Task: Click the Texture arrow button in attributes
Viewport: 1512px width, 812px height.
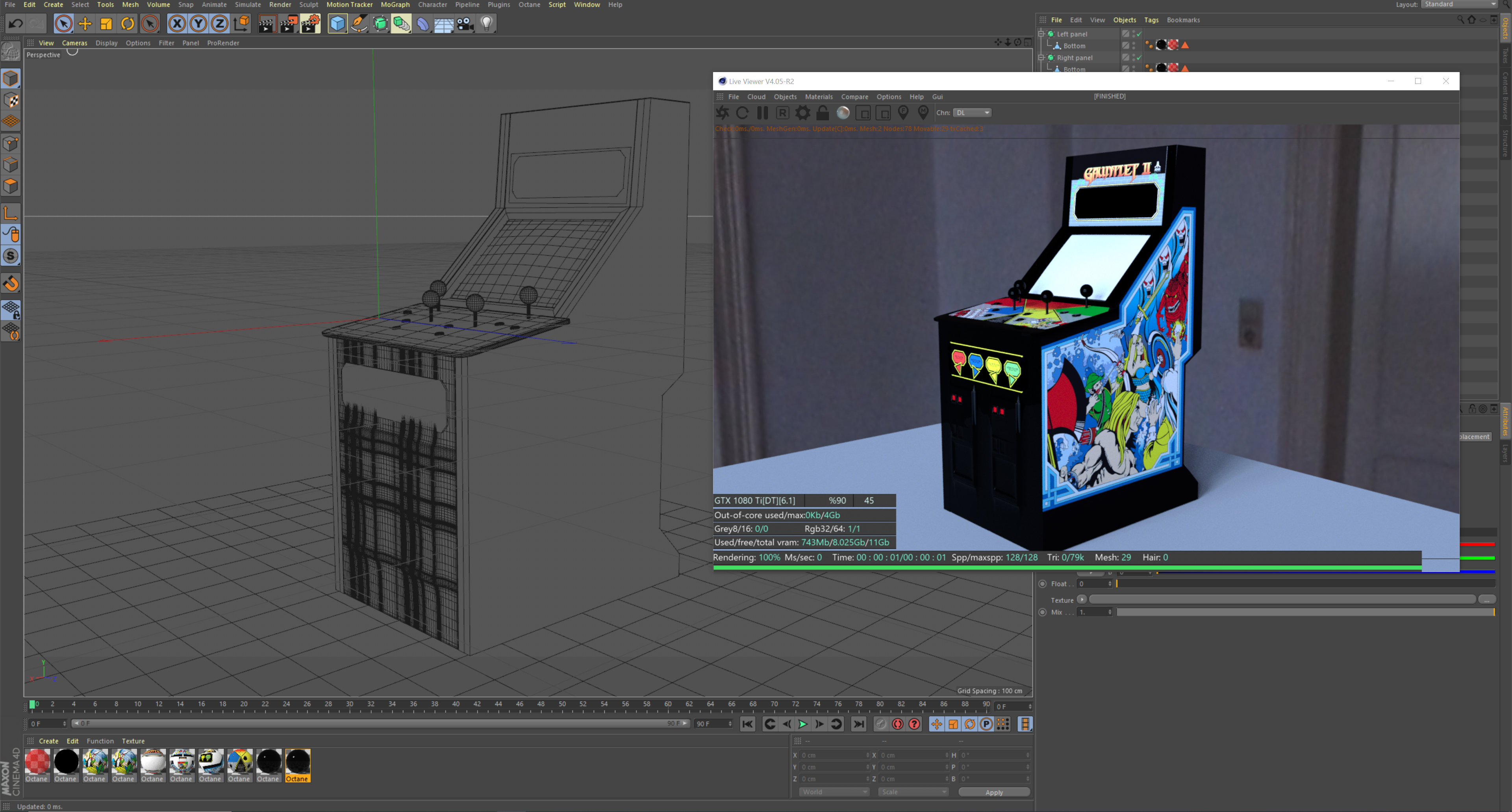Action: coord(1082,600)
